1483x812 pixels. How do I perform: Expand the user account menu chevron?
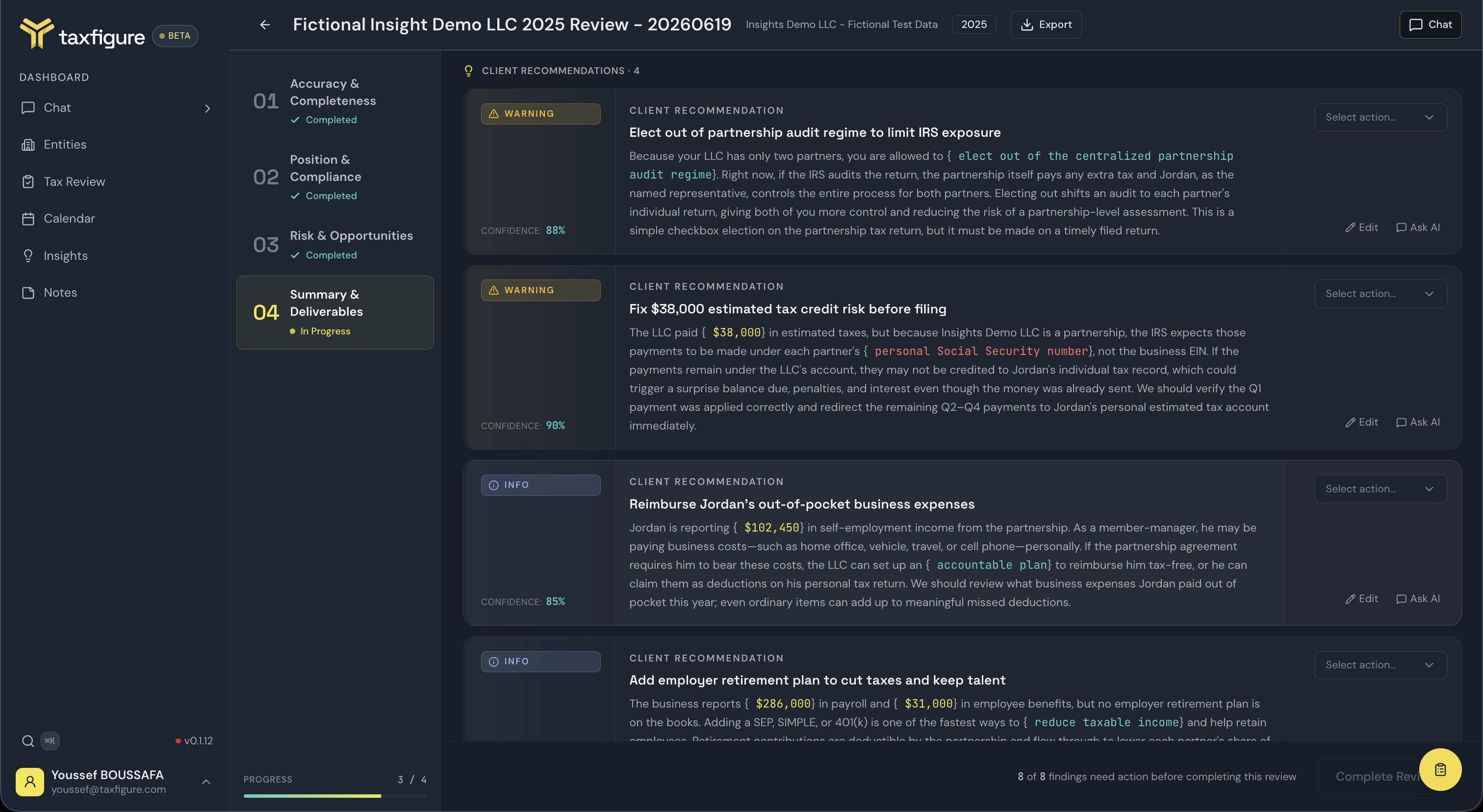pyautogui.click(x=206, y=782)
